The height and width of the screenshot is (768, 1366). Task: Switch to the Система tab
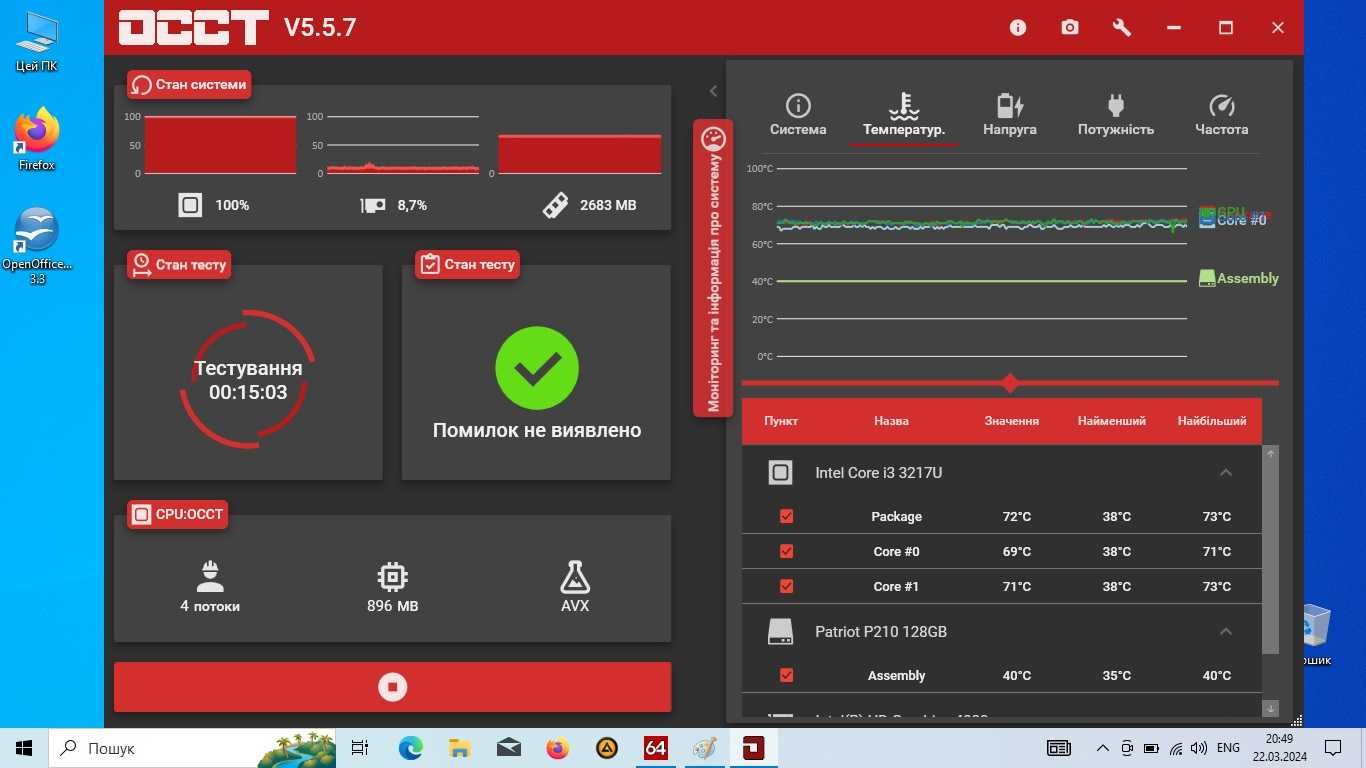tap(798, 115)
